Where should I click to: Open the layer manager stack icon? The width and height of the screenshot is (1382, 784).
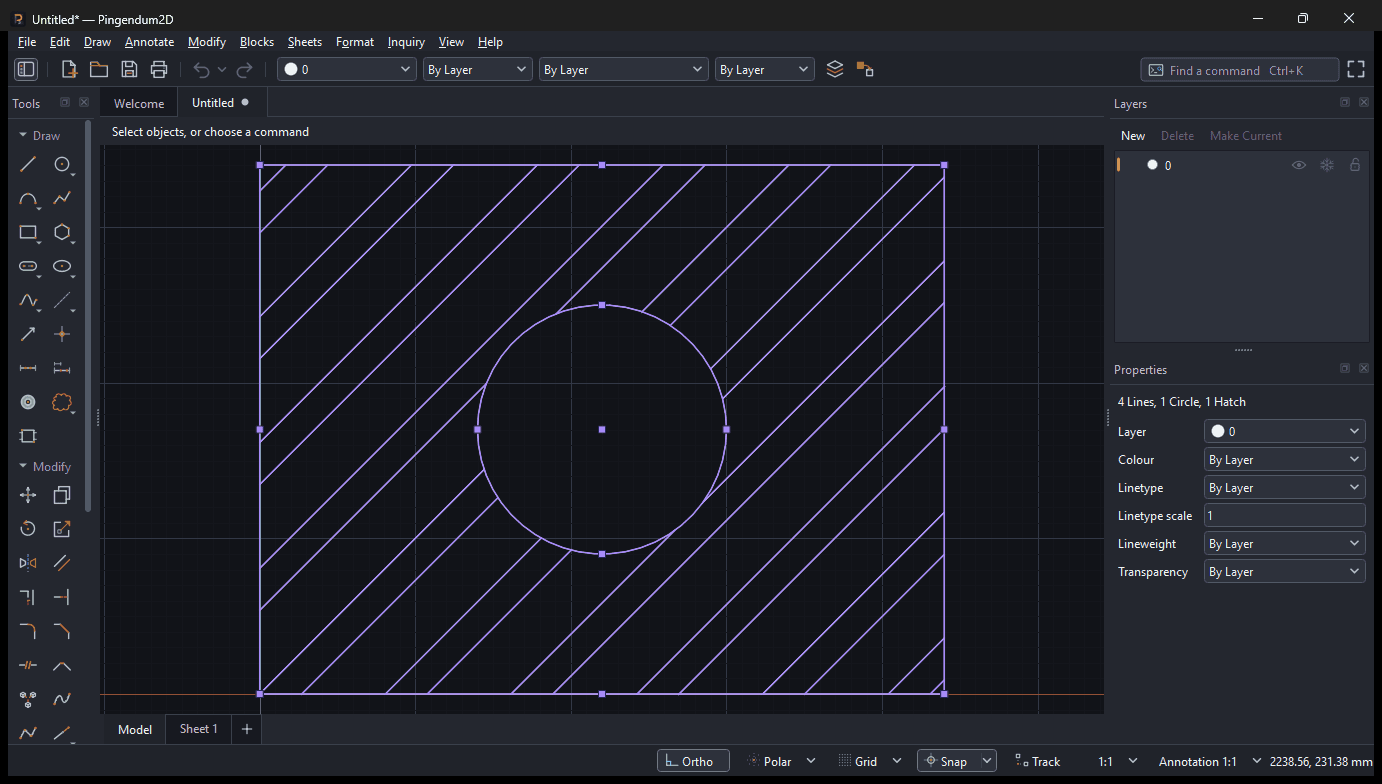pos(835,69)
